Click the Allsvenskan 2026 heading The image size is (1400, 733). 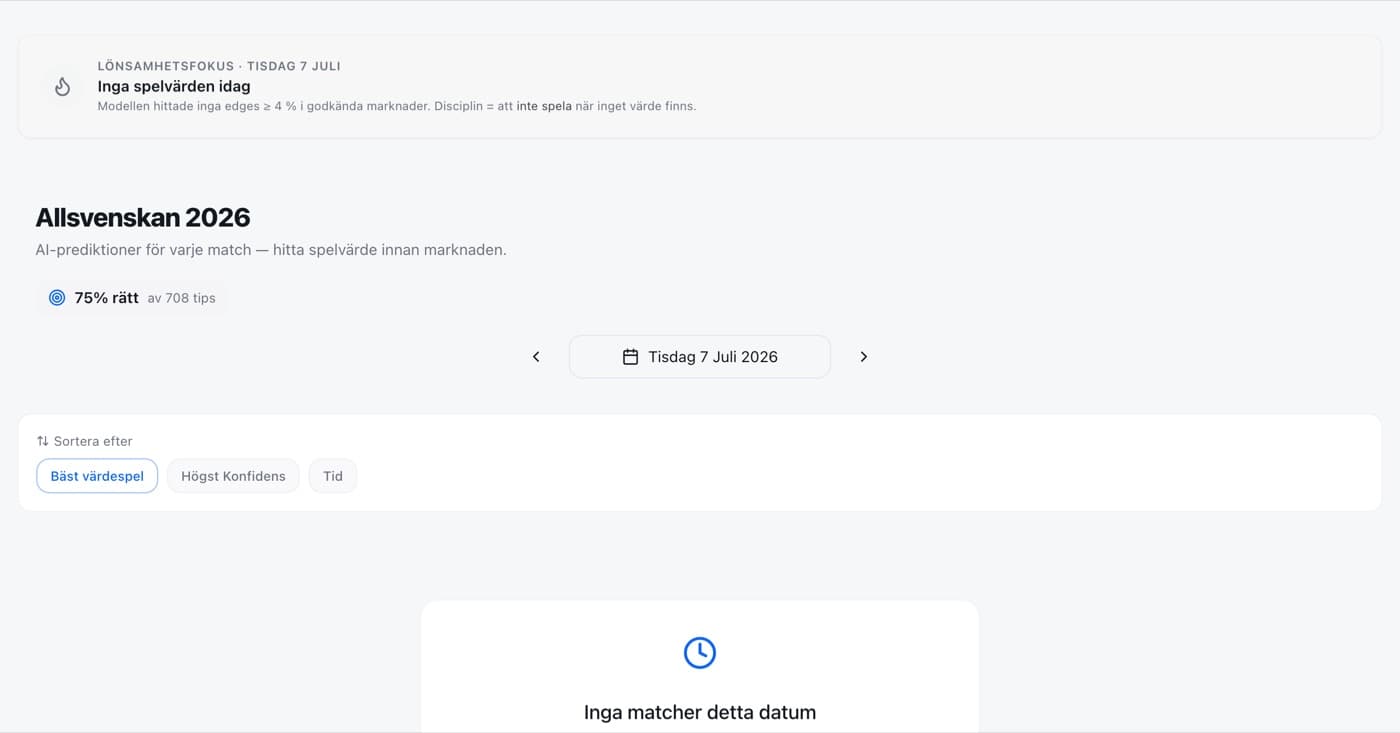143,217
